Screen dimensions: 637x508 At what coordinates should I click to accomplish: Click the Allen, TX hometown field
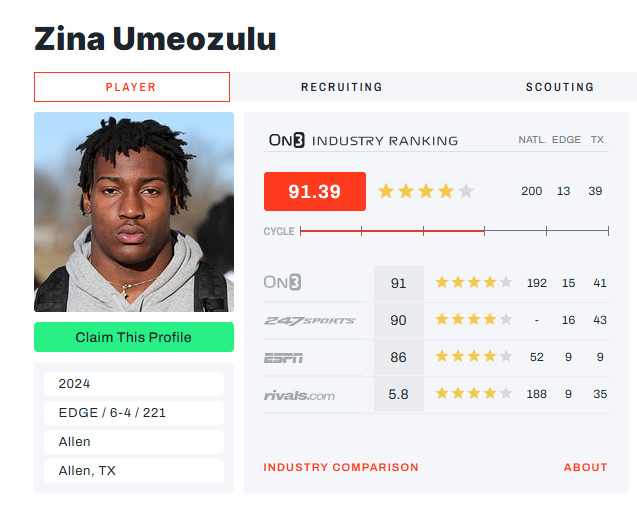pyautogui.click(x=134, y=470)
